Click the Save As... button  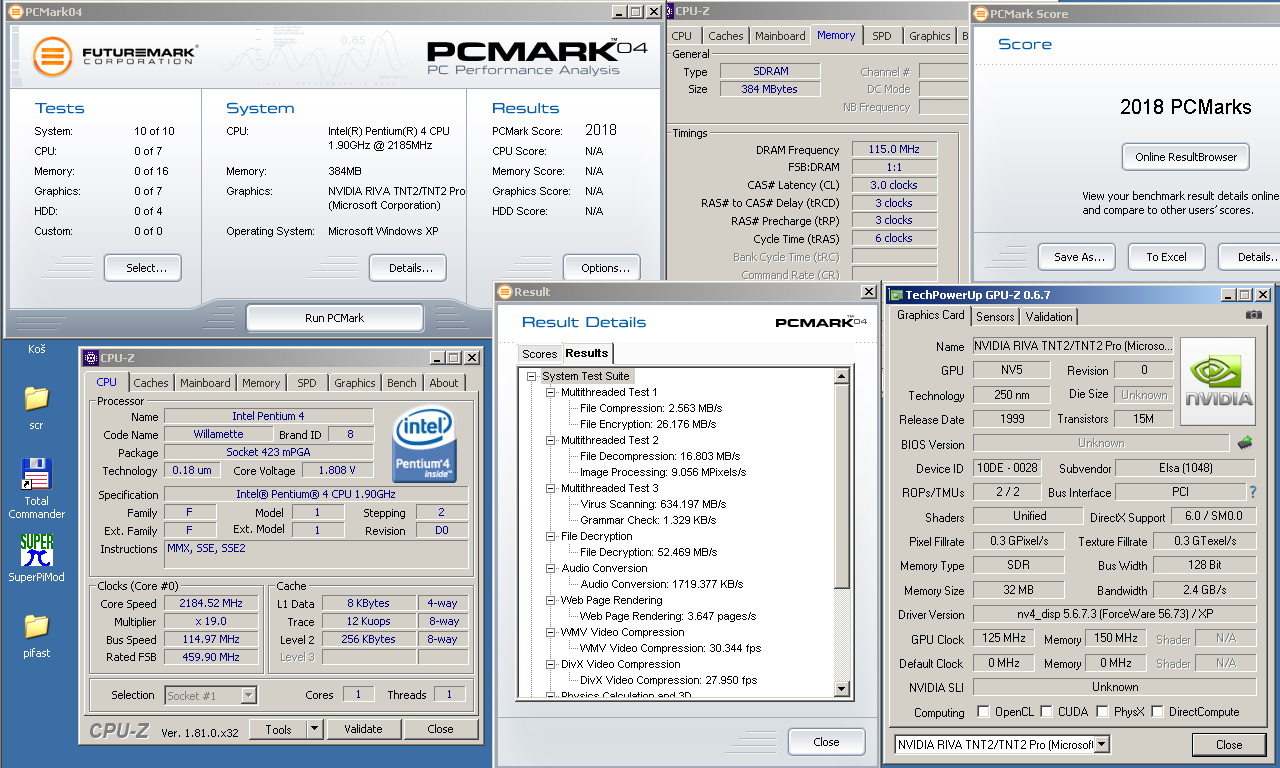coord(1077,257)
